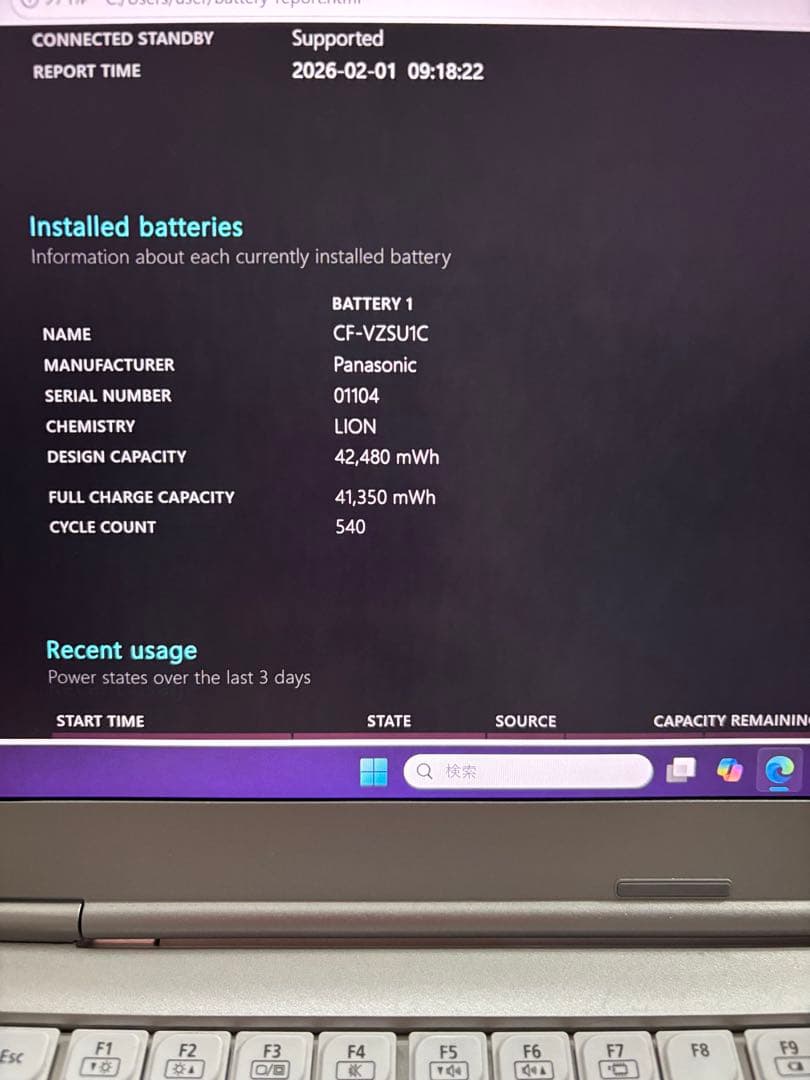The width and height of the screenshot is (810, 1080).
Task: Select the CAPACITY REMAINING column header
Action: point(731,720)
